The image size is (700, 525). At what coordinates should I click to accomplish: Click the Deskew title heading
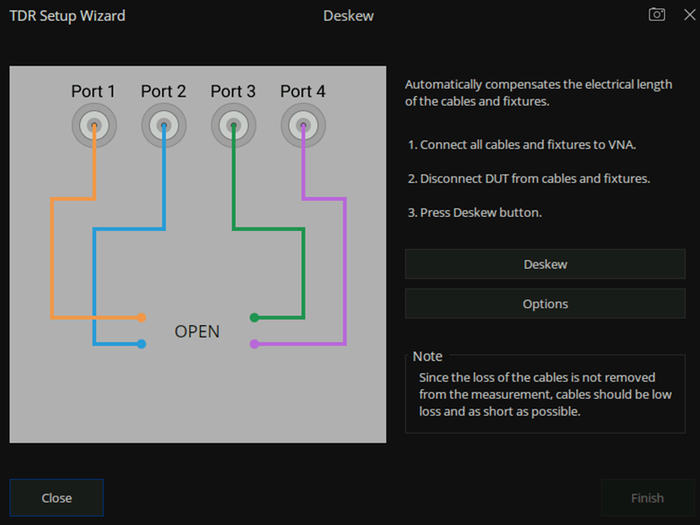pos(348,16)
